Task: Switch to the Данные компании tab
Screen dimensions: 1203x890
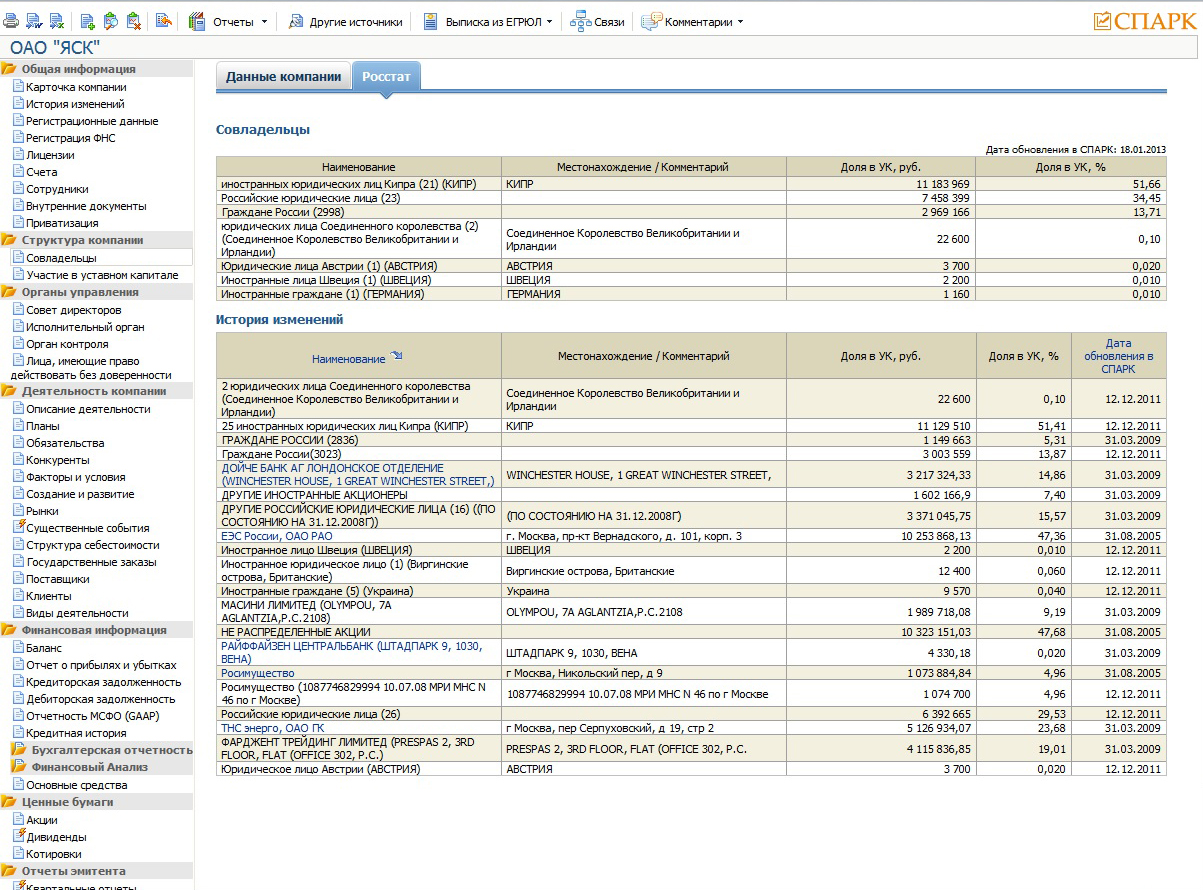Action: (283, 77)
